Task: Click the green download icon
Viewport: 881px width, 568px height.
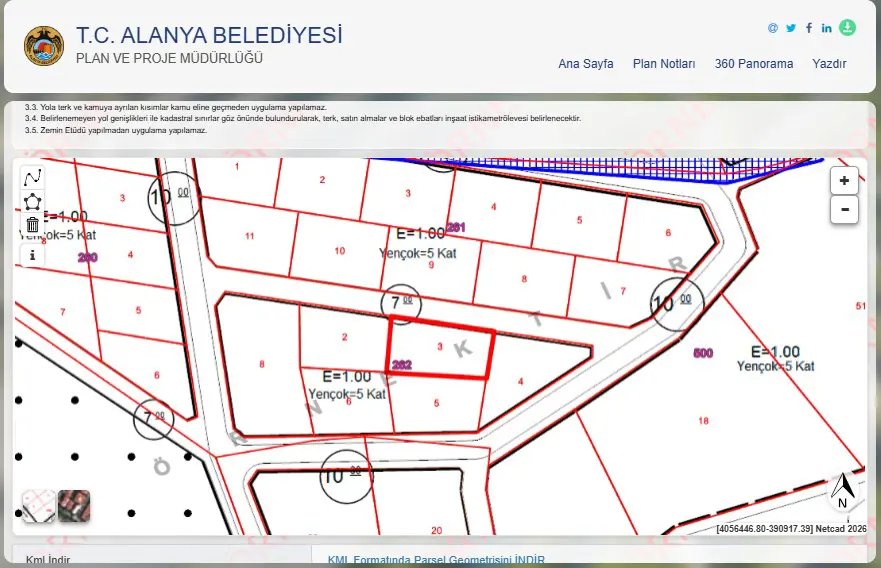Action: pyautogui.click(x=847, y=28)
